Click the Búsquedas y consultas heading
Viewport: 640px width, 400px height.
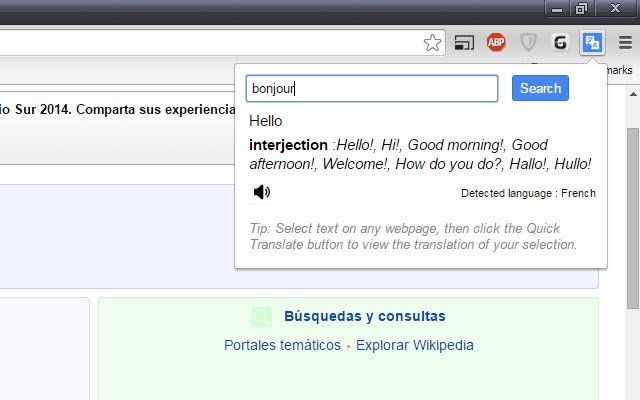point(364,317)
